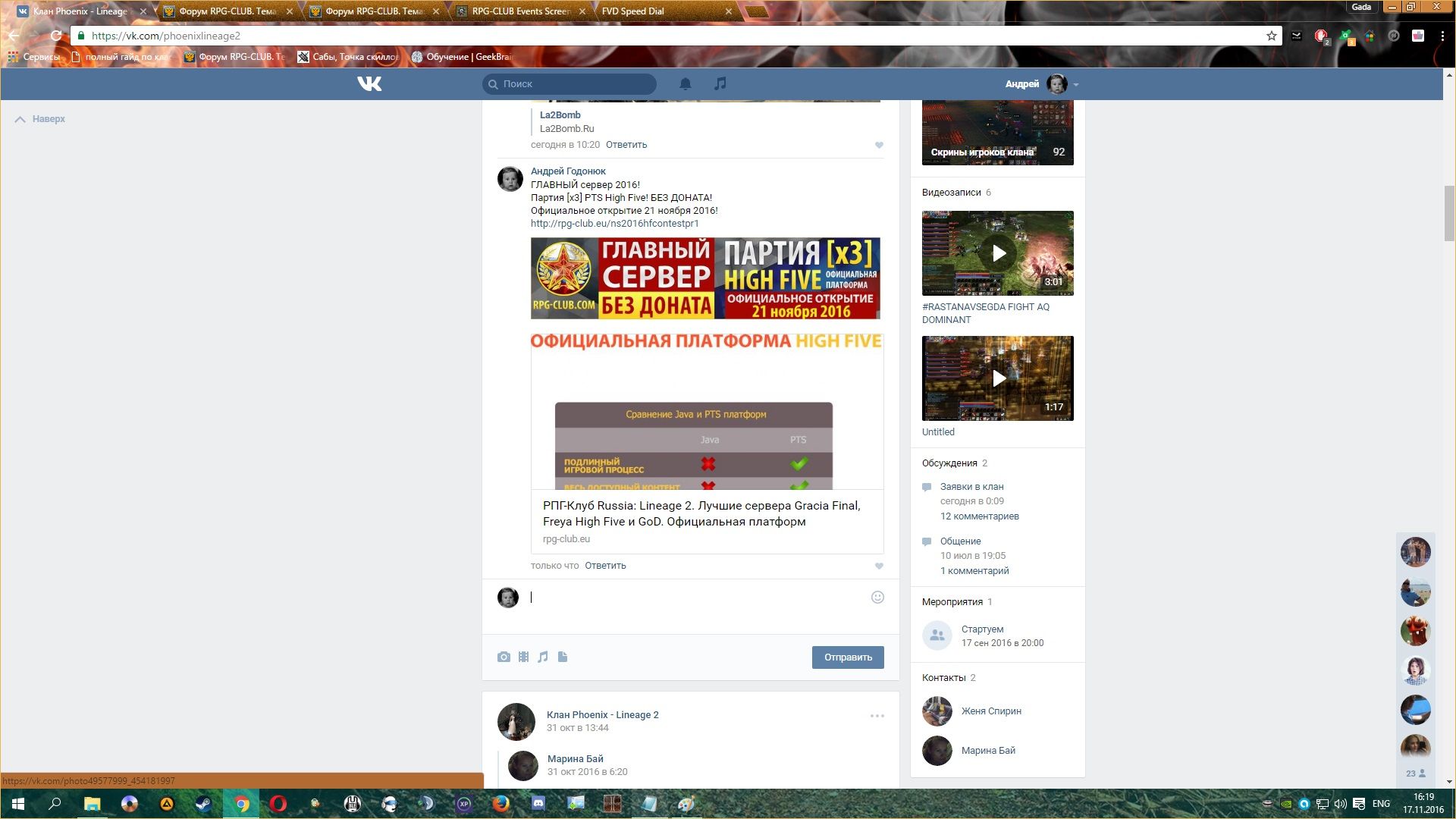
Task: Reply to Андрей Годонюк's comment
Action: 605,566
